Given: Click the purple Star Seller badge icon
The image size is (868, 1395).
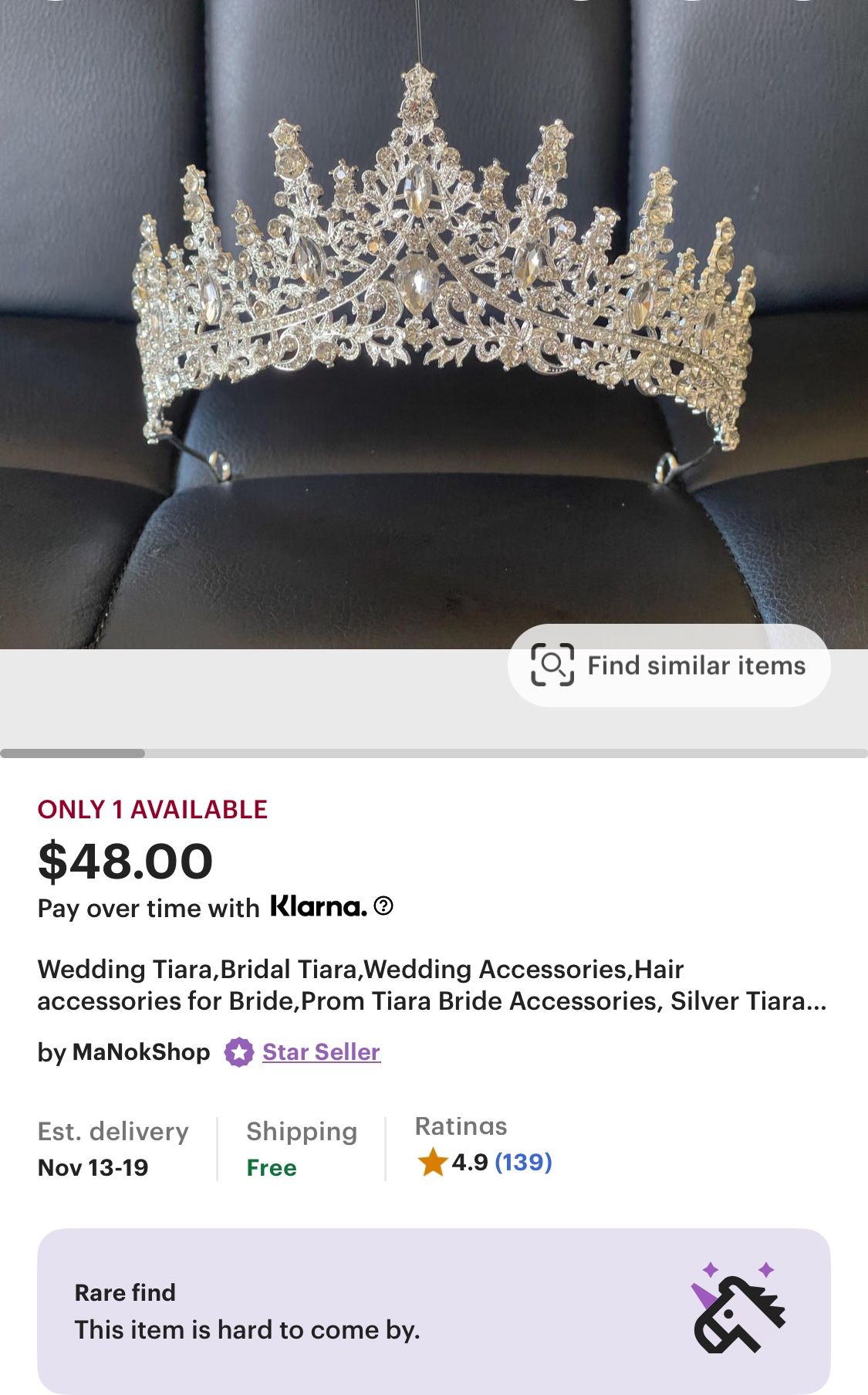Looking at the screenshot, I should click(x=239, y=1052).
